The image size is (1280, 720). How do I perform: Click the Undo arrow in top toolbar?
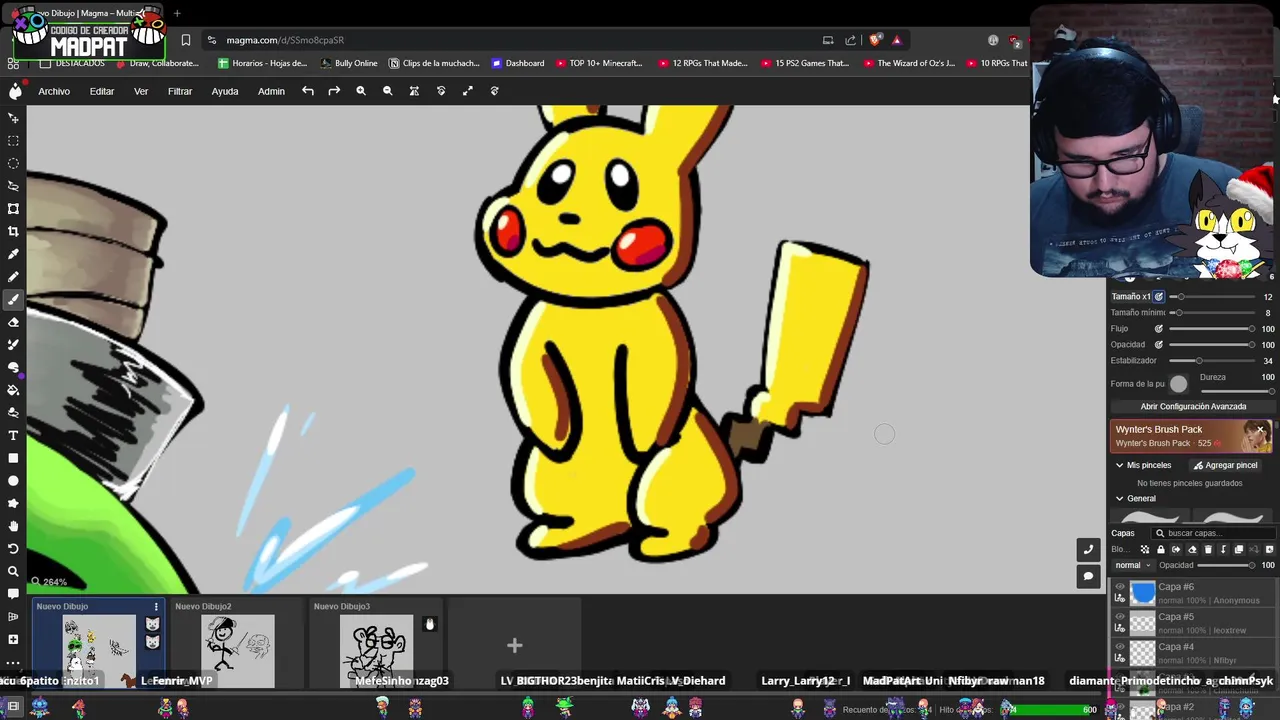tap(308, 91)
